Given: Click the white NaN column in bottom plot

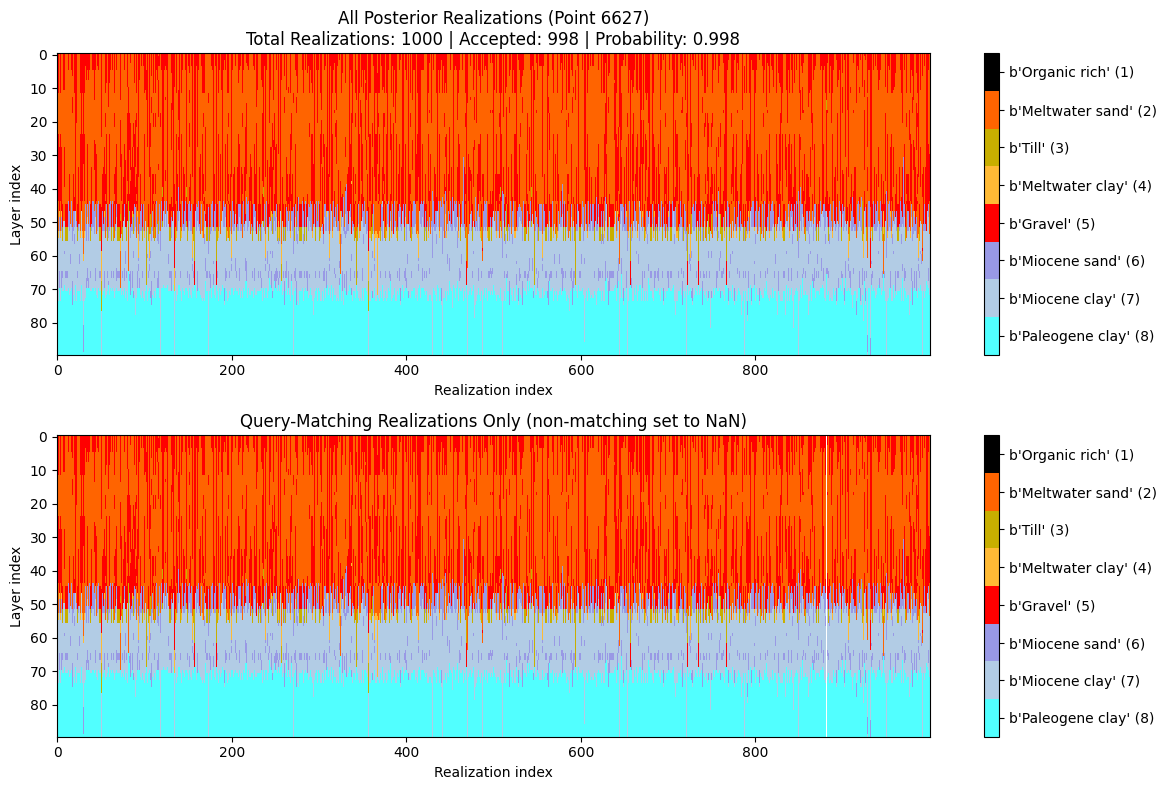Looking at the screenshot, I should pyautogui.click(x=827, y=600).
